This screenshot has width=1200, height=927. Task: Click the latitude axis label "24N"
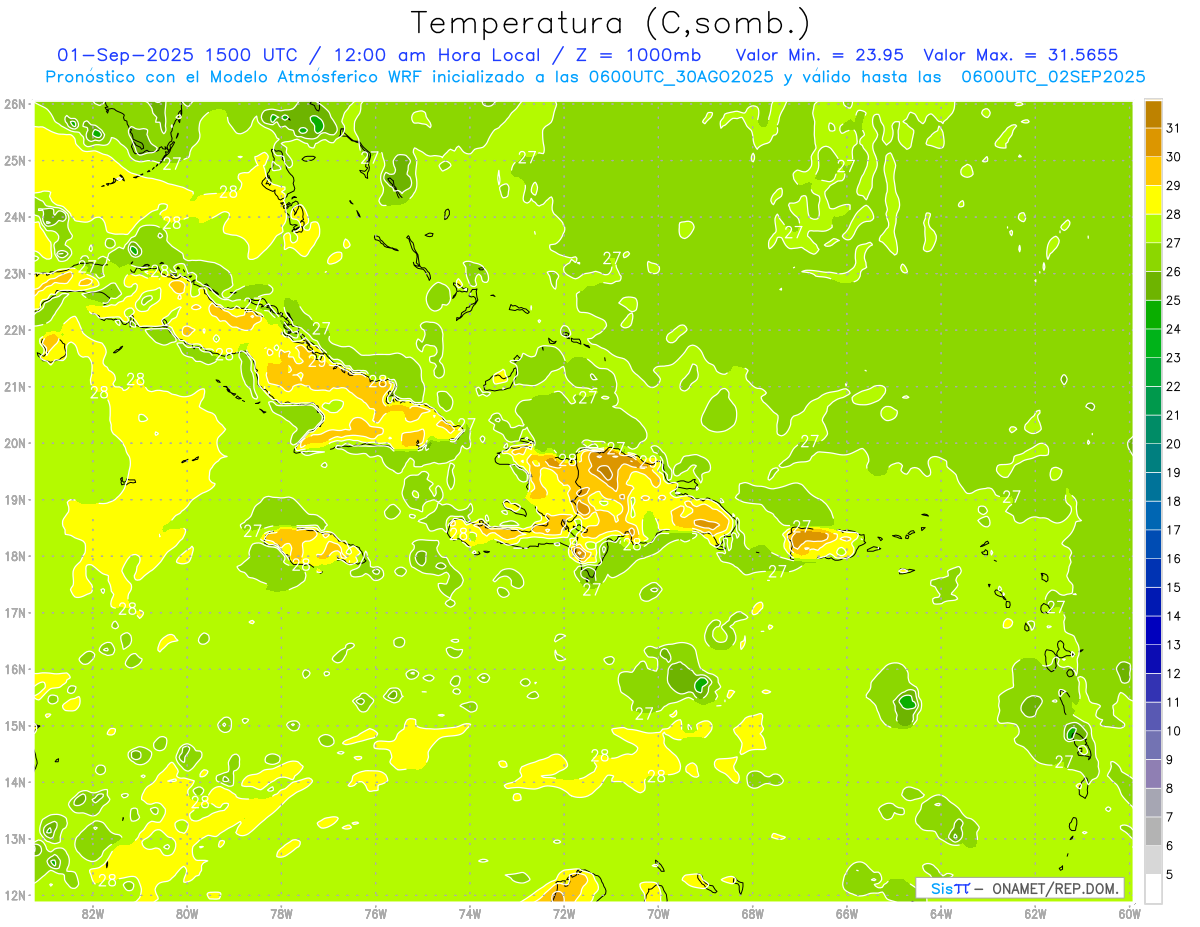(15, 217)
